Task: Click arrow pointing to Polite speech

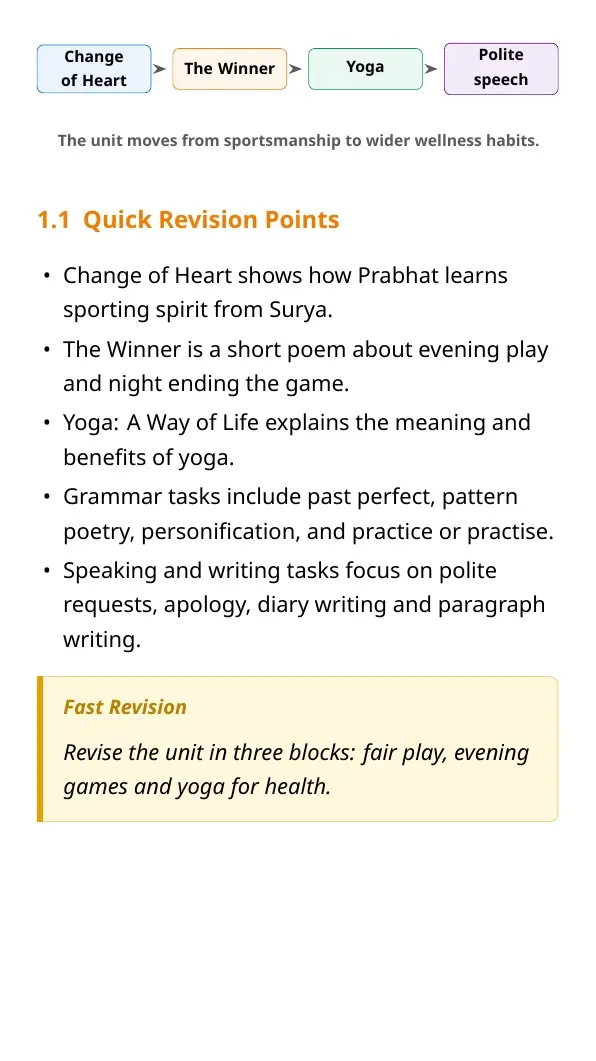Action: point(431,68)
